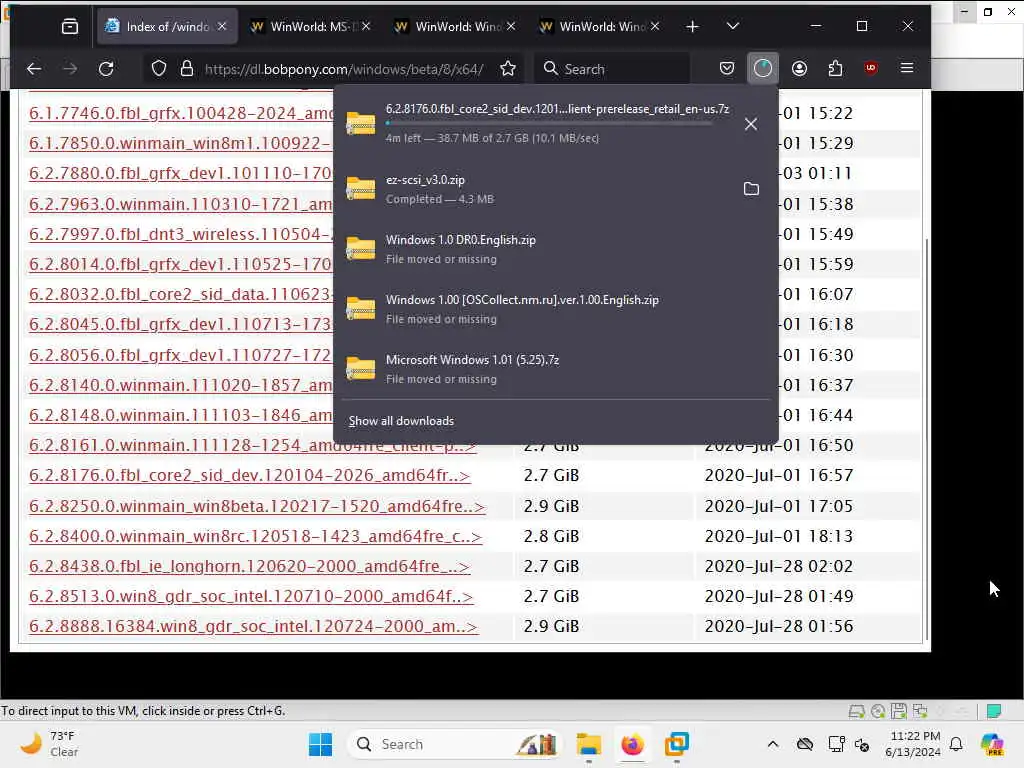Open the weather widget
This screenshot has height=768, width=1024.
pos(49,744)
